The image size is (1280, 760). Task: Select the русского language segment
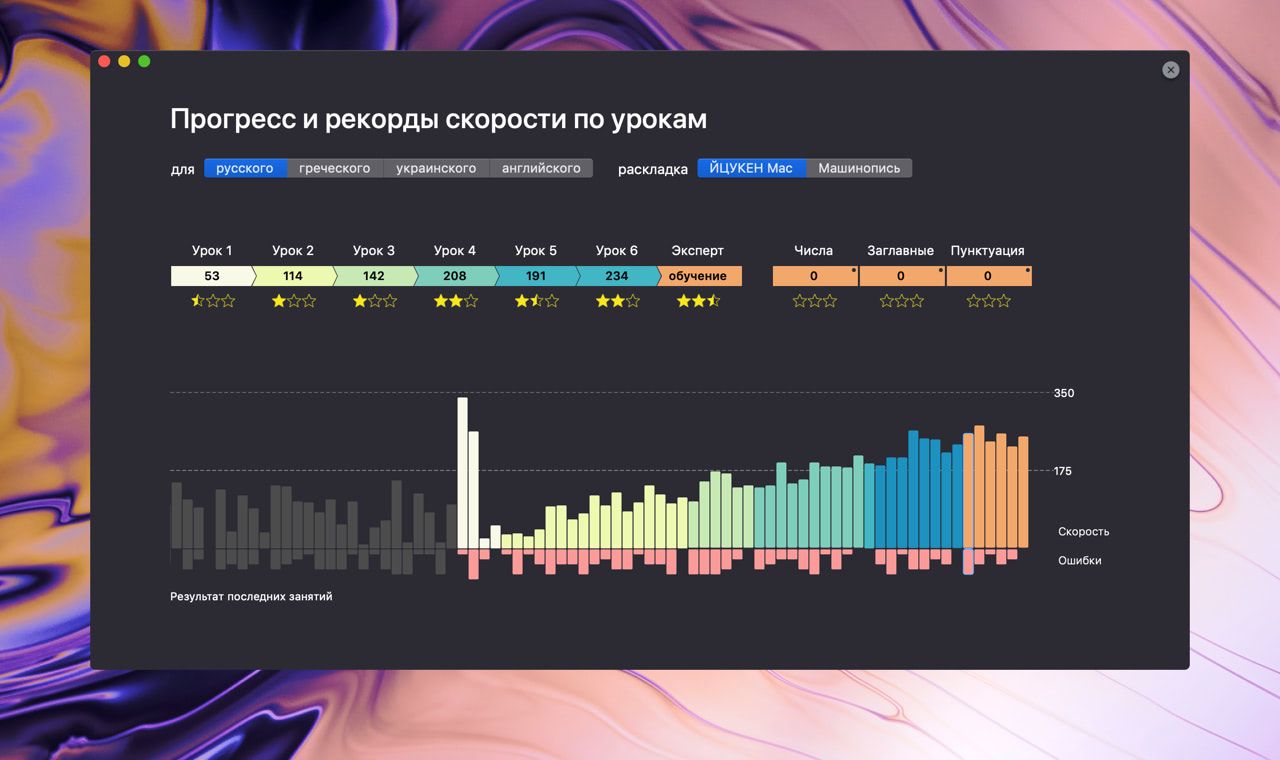pyautogui.click(x=245, y=168)
